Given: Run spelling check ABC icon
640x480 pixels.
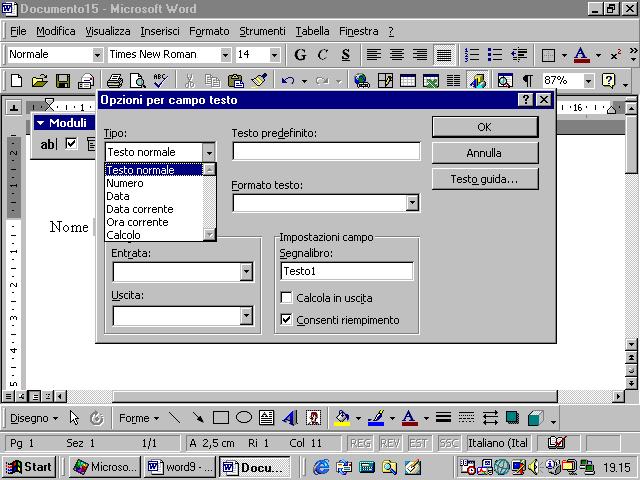Looking at the screenshot, I should (160, 81).
